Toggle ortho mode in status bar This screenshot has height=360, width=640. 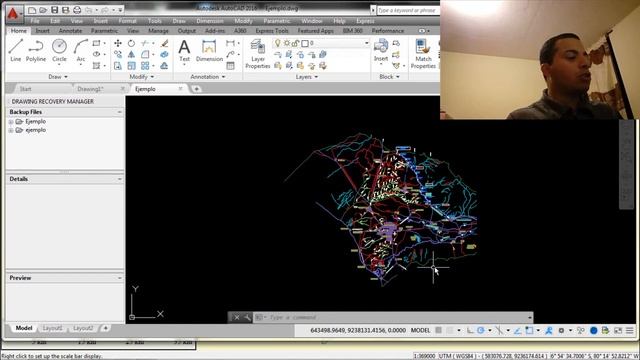coord(470,330)
